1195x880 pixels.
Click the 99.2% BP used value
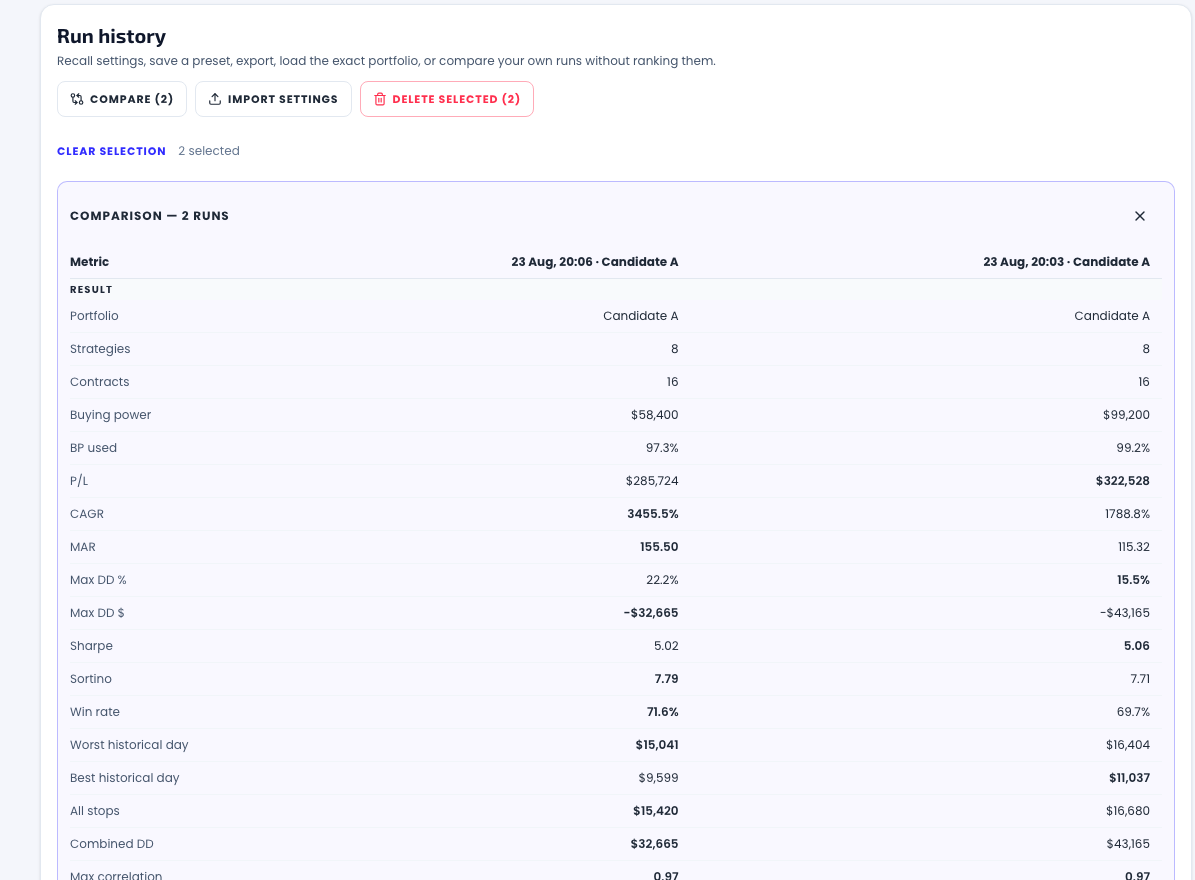coord(1133,448)
